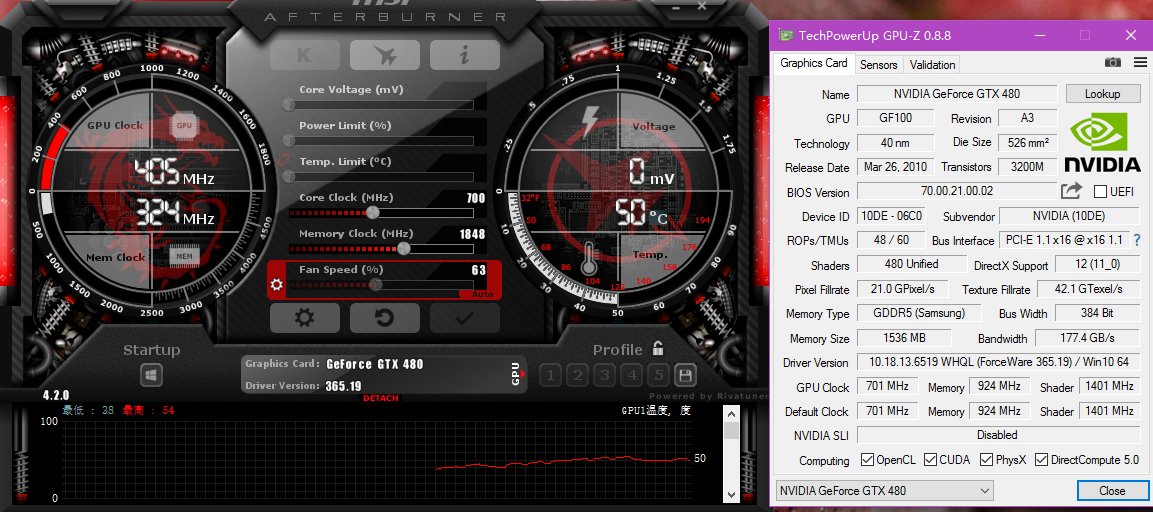This screenshot has width=1153, height=512.
Task: Click DETACH under the driver version
Action: click(380, 398)
